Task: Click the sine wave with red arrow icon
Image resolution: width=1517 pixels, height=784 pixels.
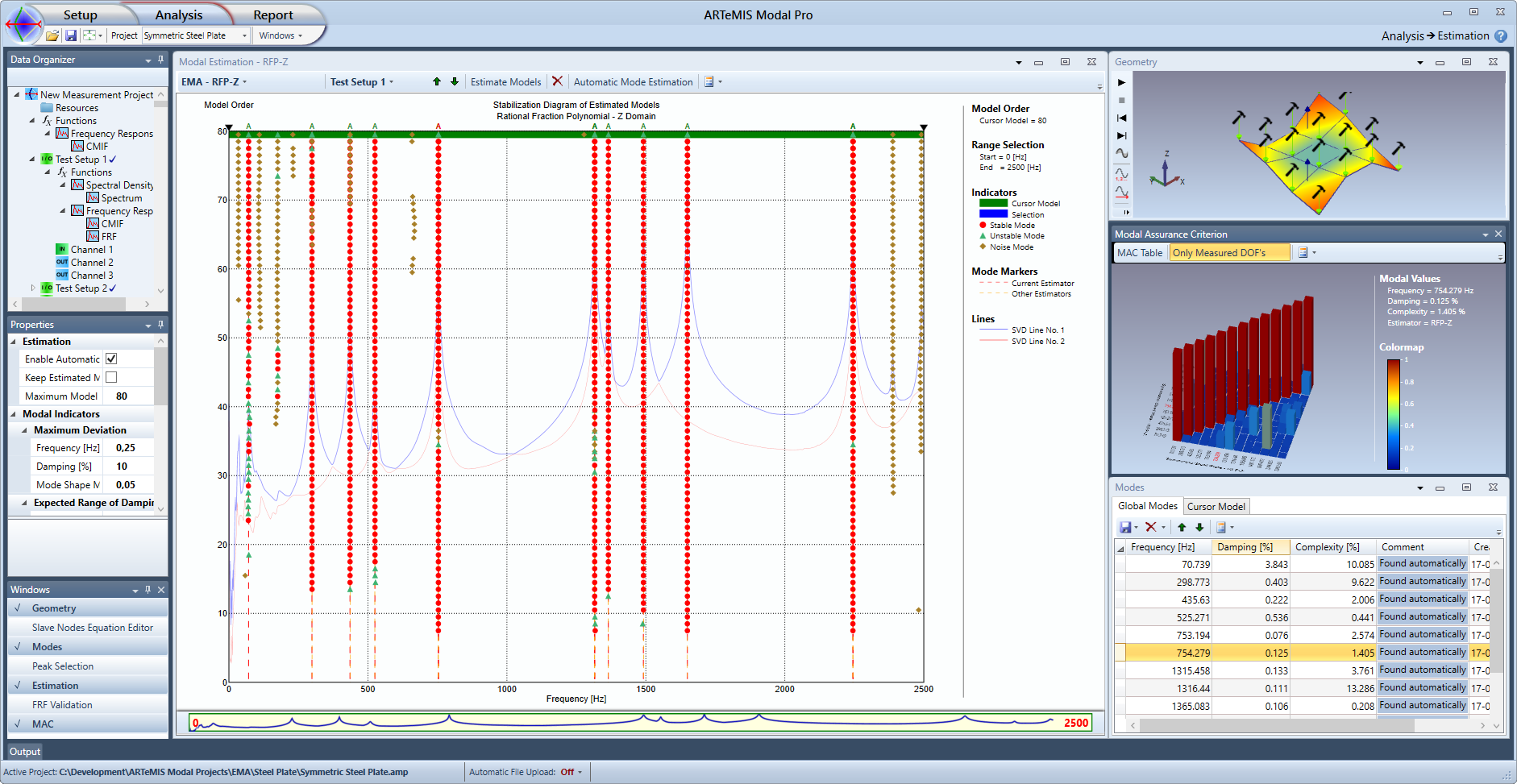Action: coord(1121,193)
